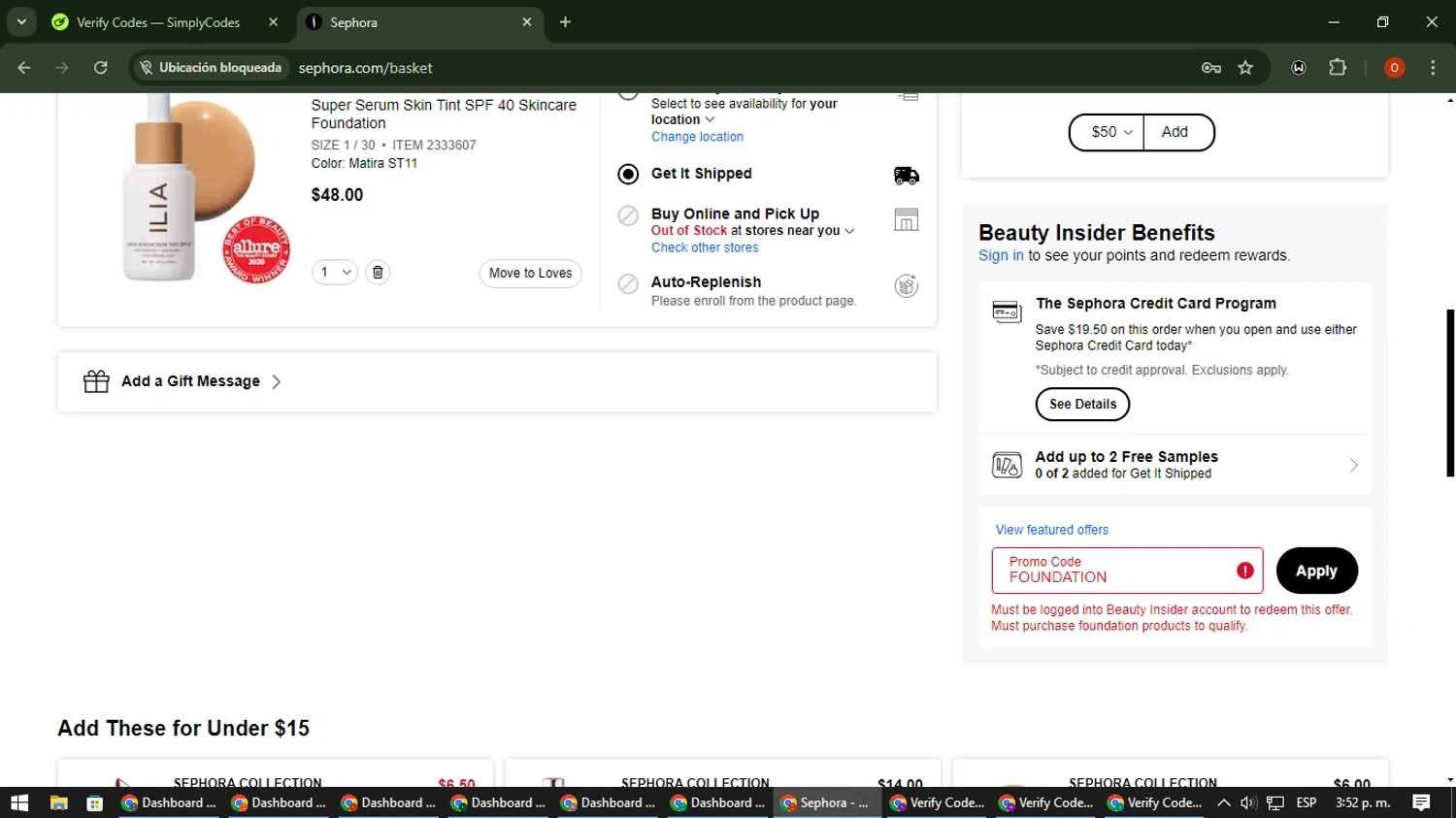Click the gift box icon
Viewport: 1456px width, 818px height.
pyautogui.click(x=96, y=381)
